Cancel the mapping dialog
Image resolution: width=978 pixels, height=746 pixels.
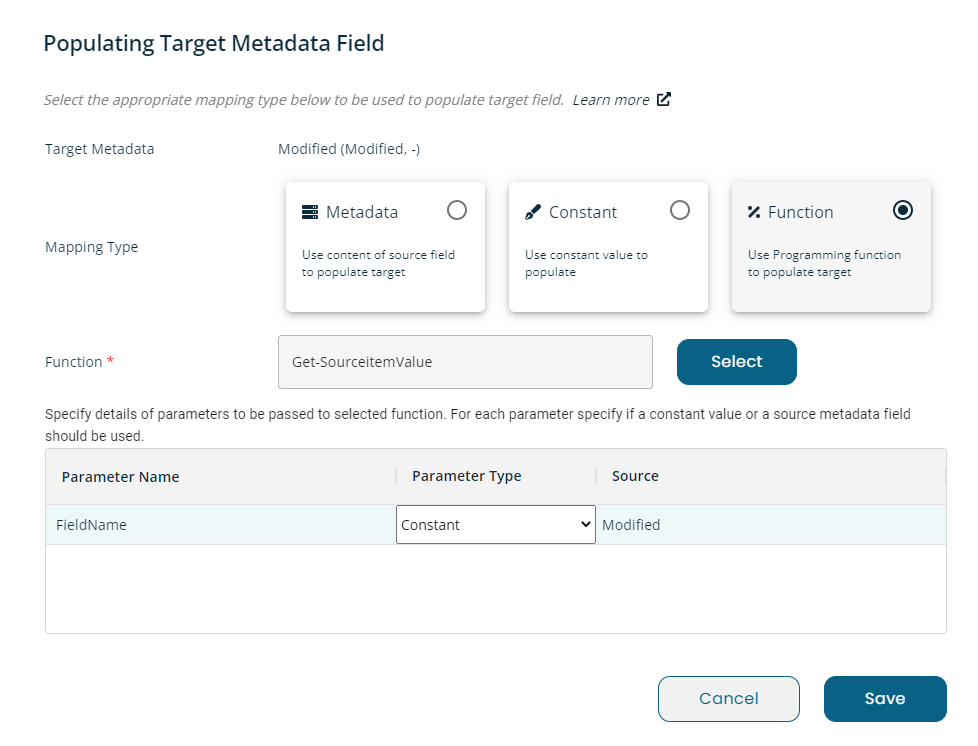[x=729, y=699]
